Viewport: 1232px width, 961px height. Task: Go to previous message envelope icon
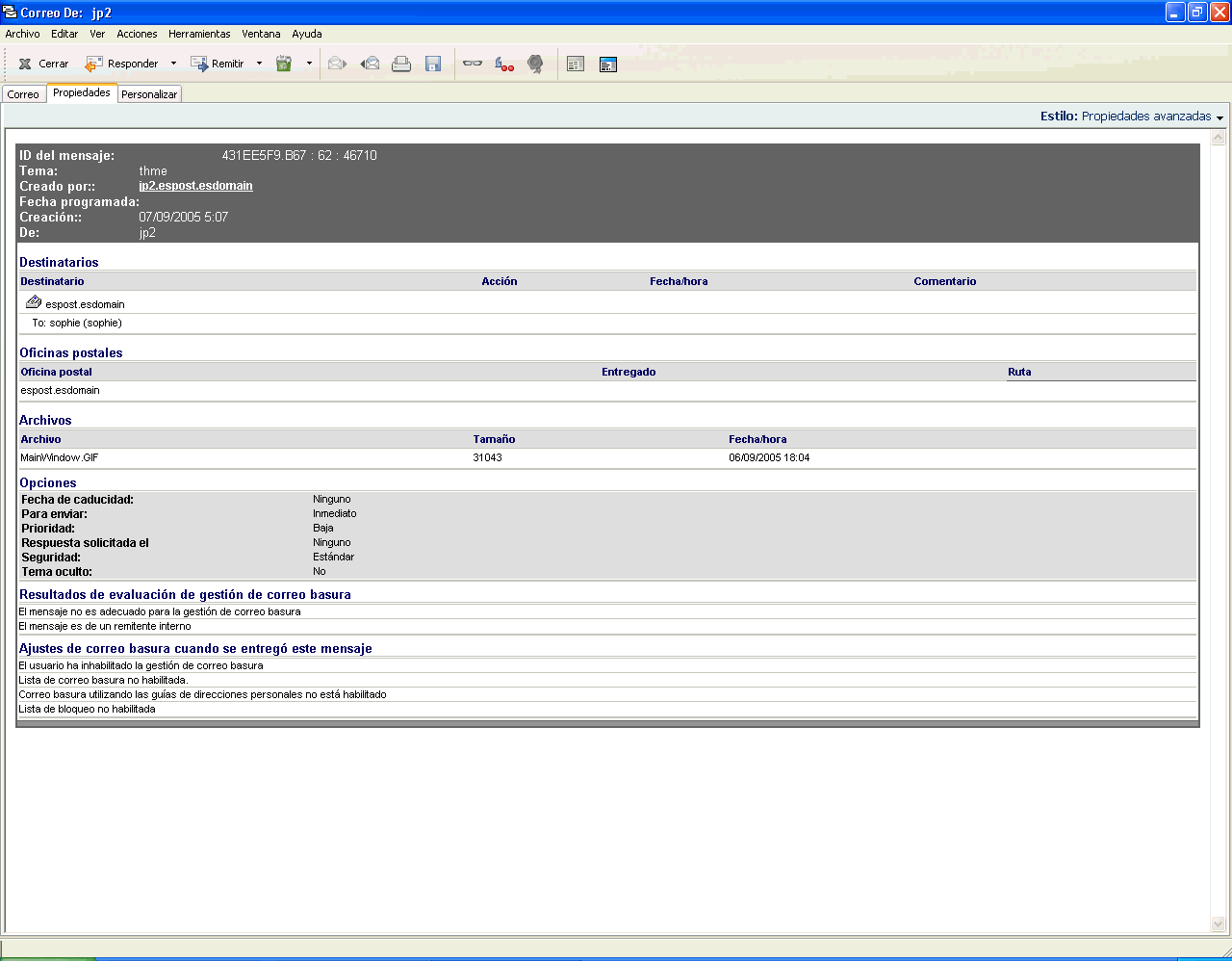click(x=370, y=64)
